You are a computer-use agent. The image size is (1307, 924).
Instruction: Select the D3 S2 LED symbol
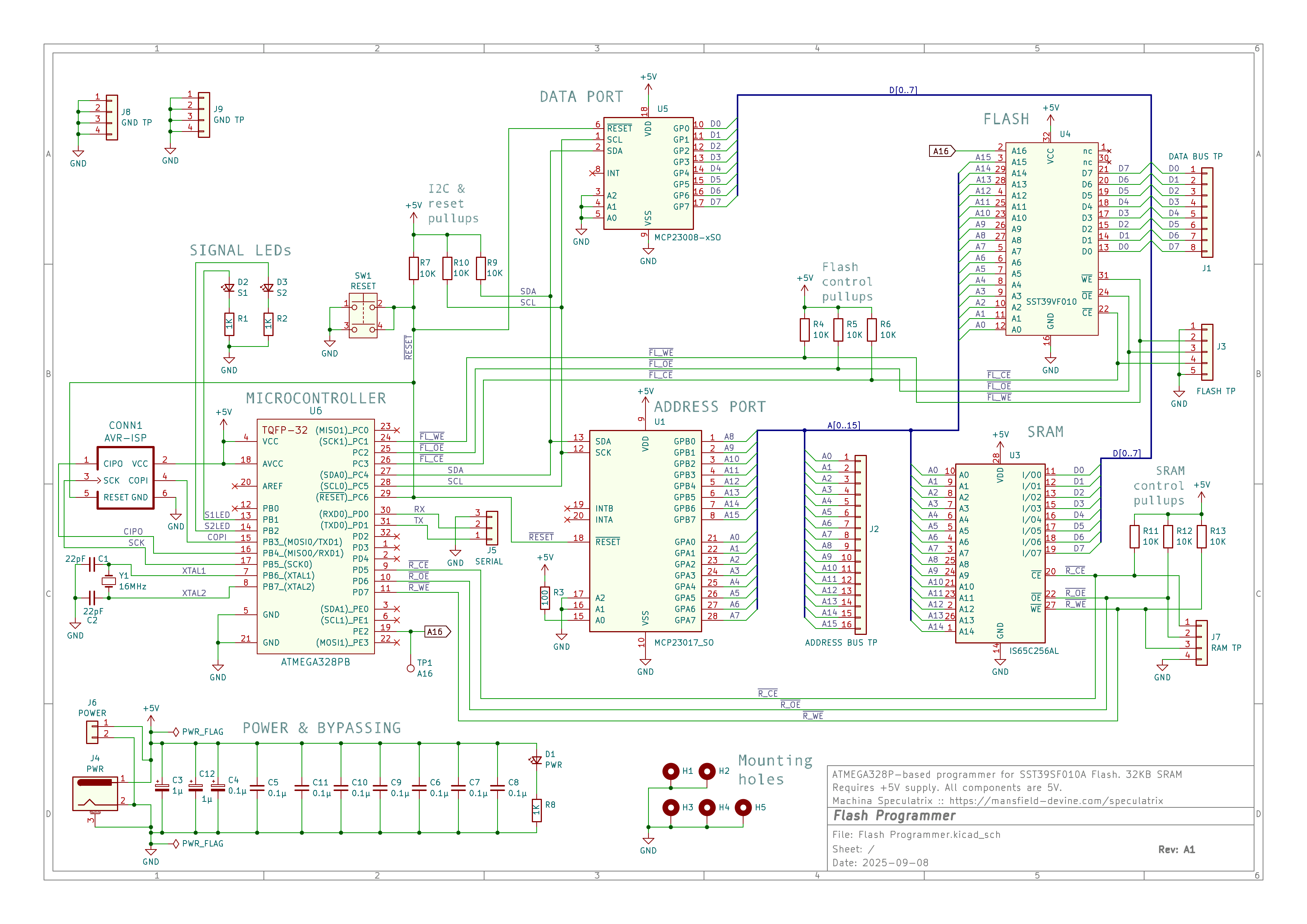(268, 288)
